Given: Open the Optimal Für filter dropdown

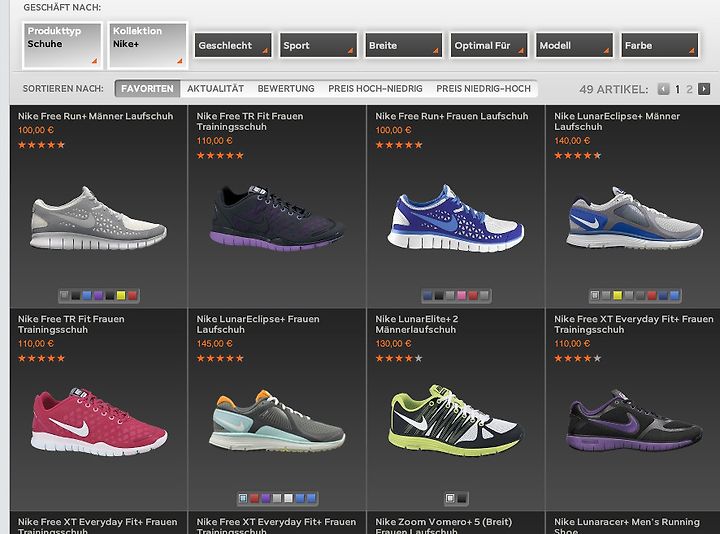Looking at the screenshot, I should pyautogui.click(x=489, y=45).
